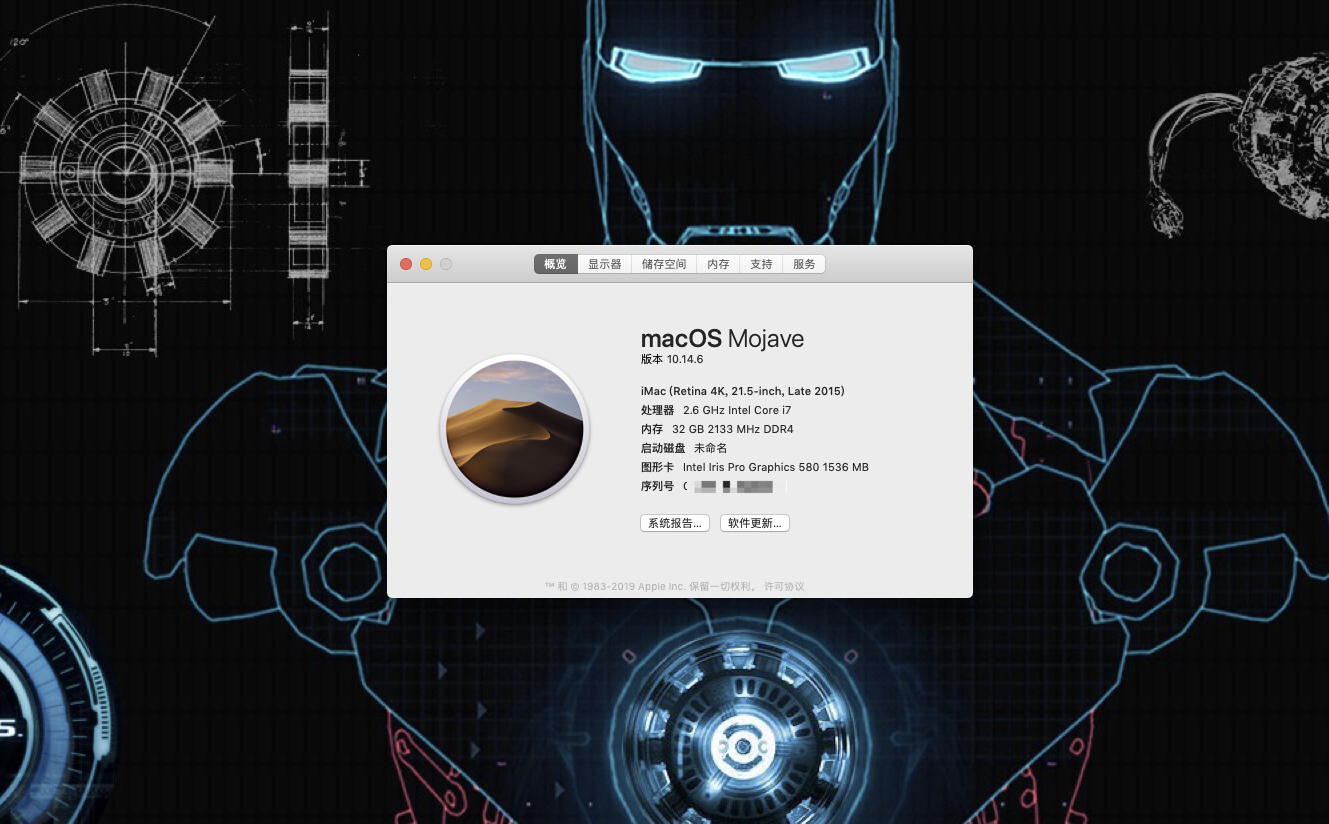Click version text 版本 10.14.6

point(672,360)
